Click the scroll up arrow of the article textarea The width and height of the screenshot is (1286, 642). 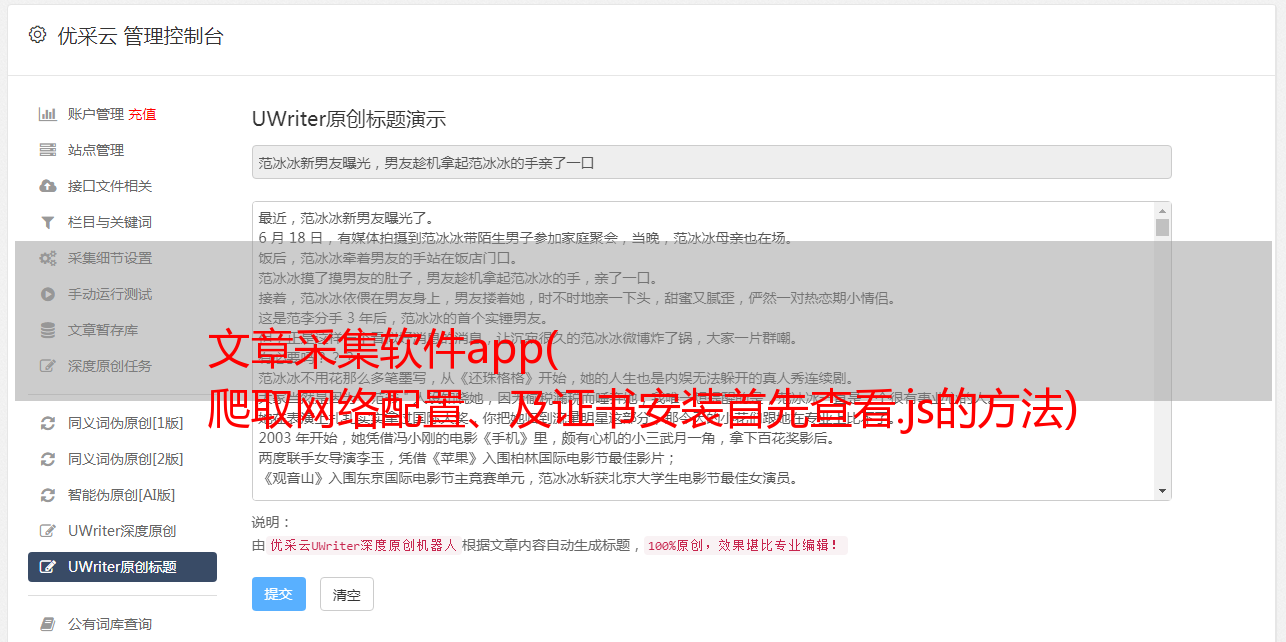coord(1162,211)
